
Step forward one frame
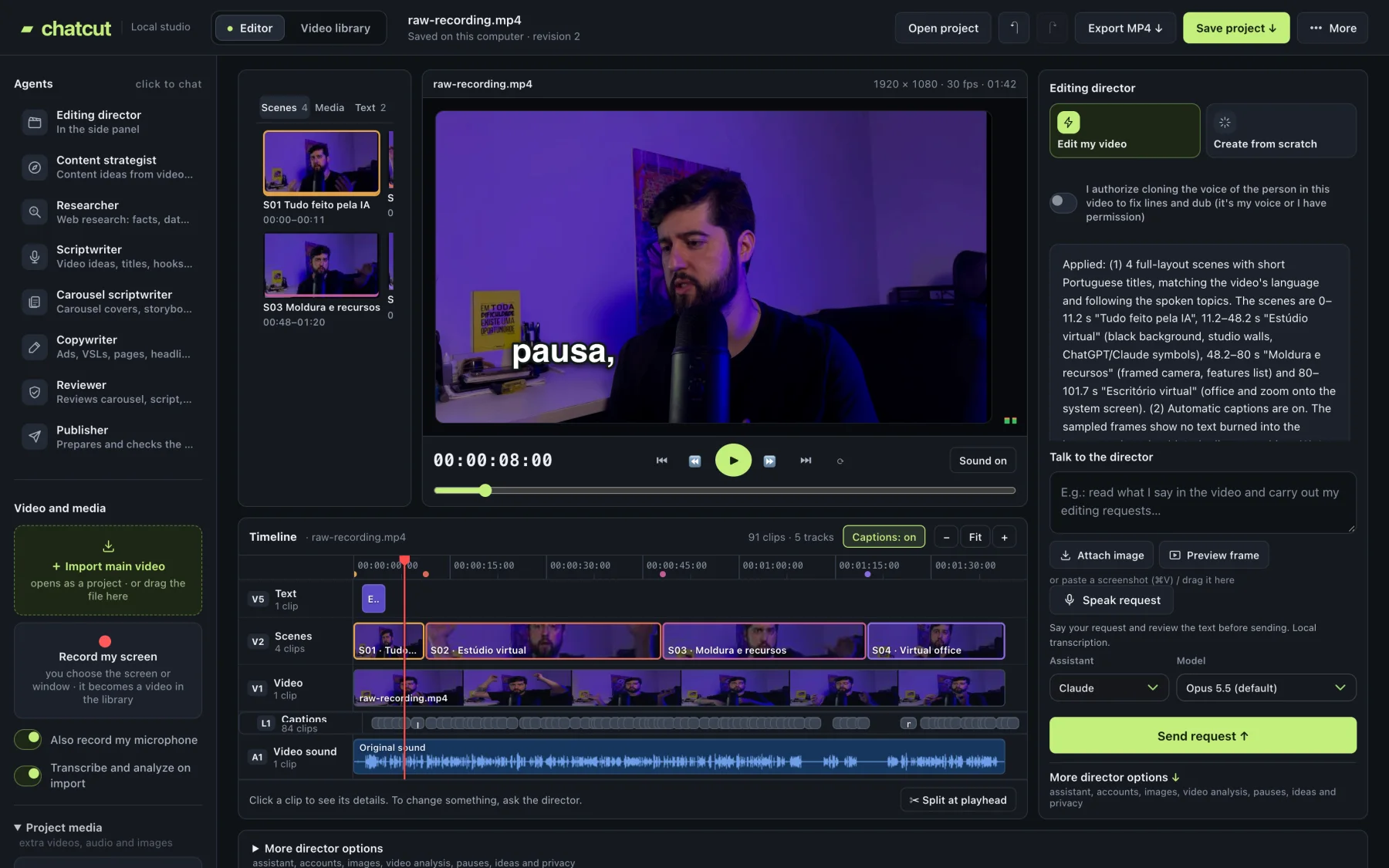click(769, 461)
